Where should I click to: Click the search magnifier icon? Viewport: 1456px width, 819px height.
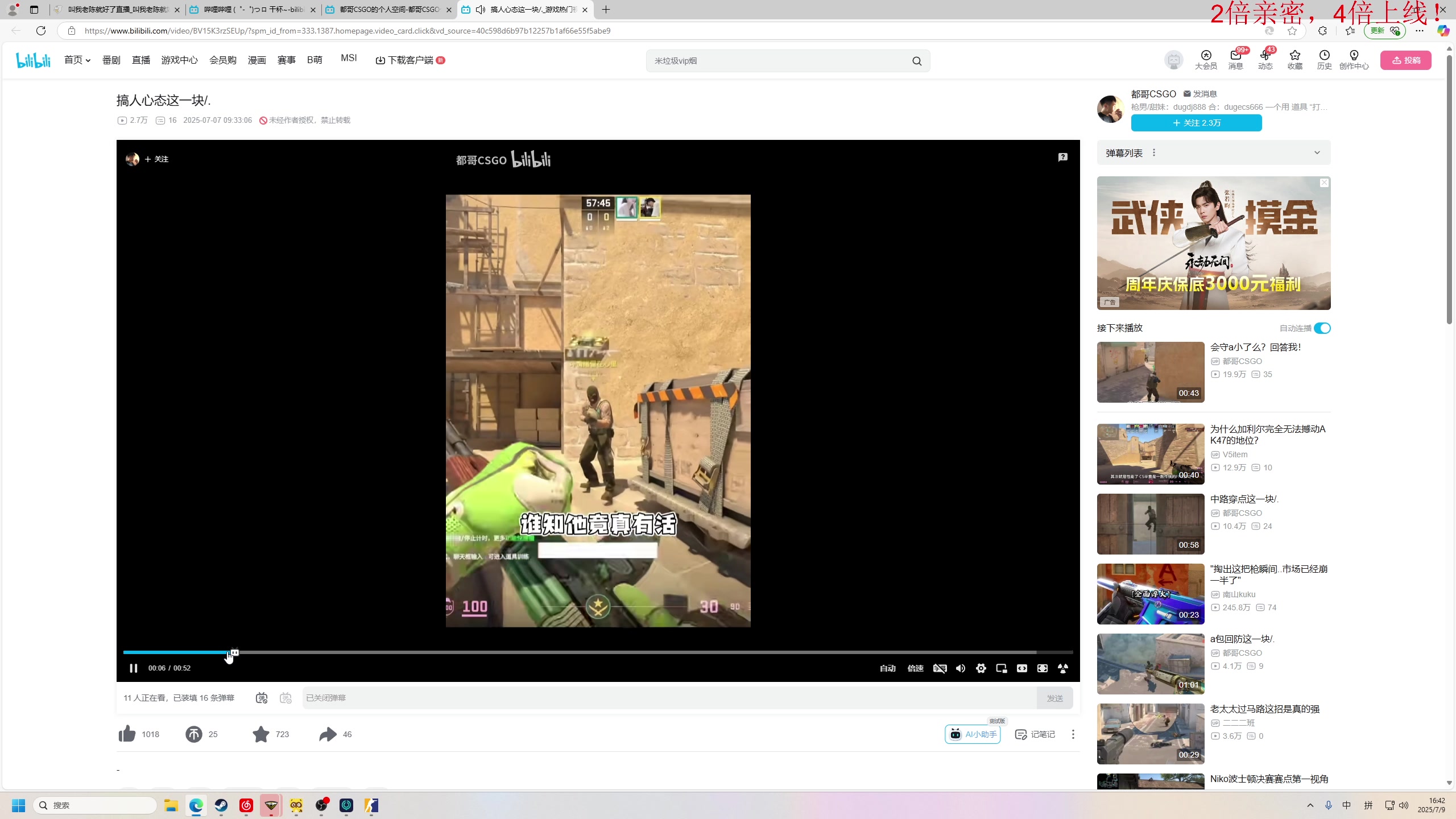(917, 61)
